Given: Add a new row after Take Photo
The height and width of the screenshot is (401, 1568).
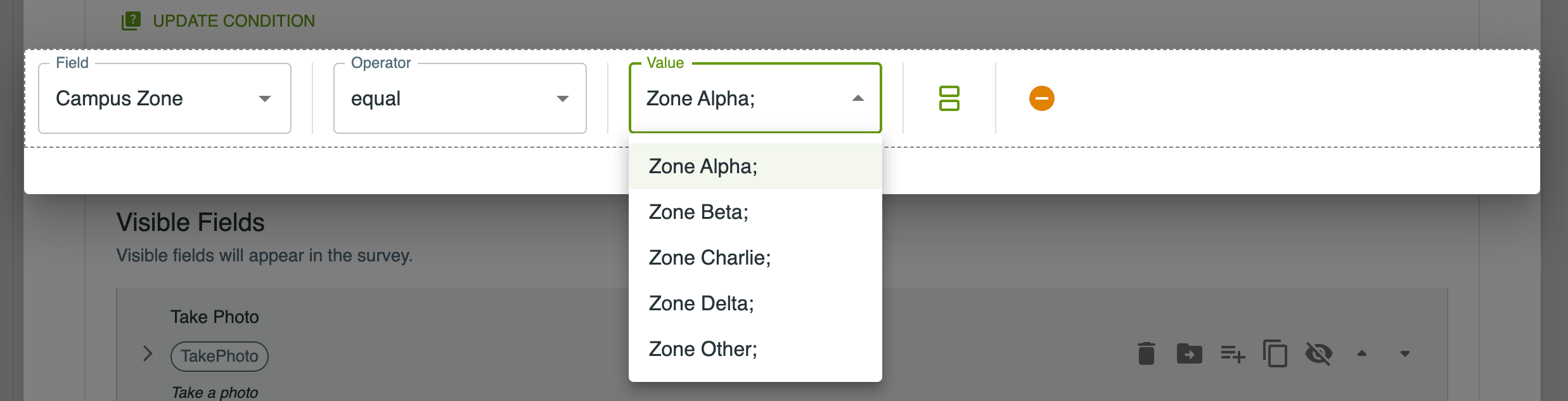Looking at the screenshot, I should 1233,354.
